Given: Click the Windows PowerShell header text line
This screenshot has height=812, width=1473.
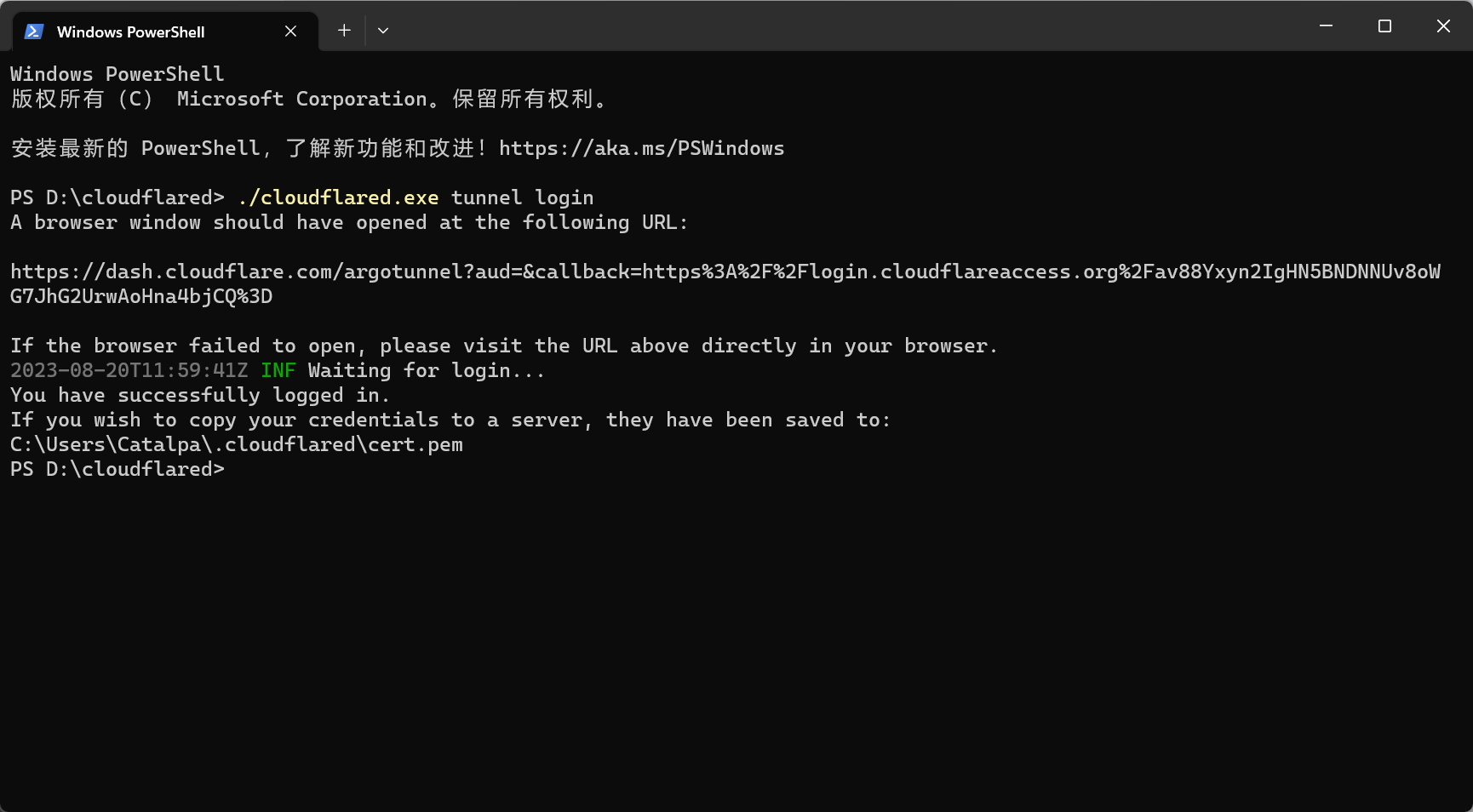Looking at the screenshot, I should 117,74.
